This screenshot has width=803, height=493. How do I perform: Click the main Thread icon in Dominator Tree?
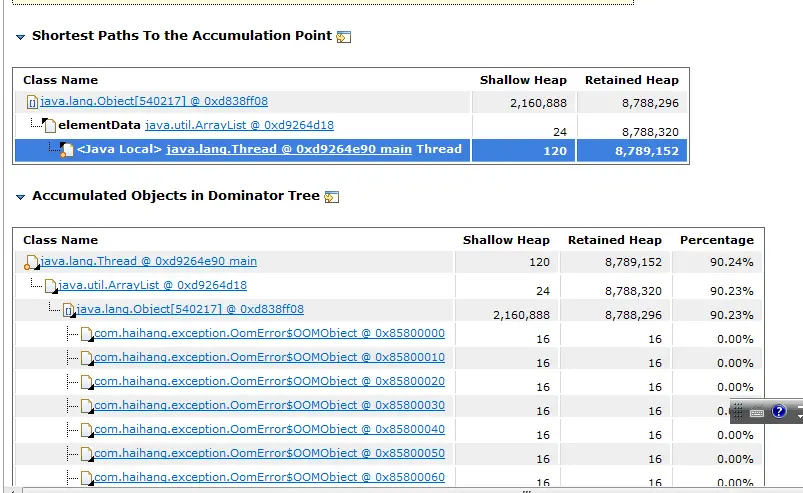[x=31, y=262]
